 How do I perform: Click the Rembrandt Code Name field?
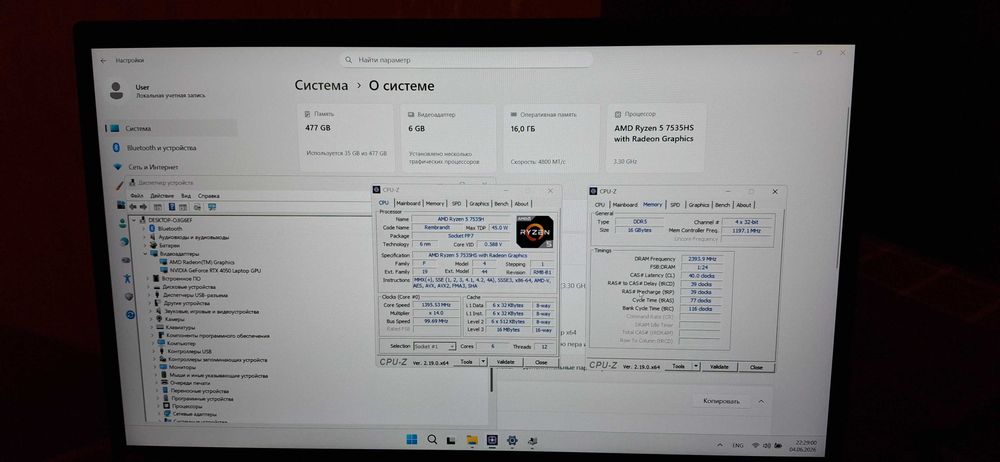437,227
